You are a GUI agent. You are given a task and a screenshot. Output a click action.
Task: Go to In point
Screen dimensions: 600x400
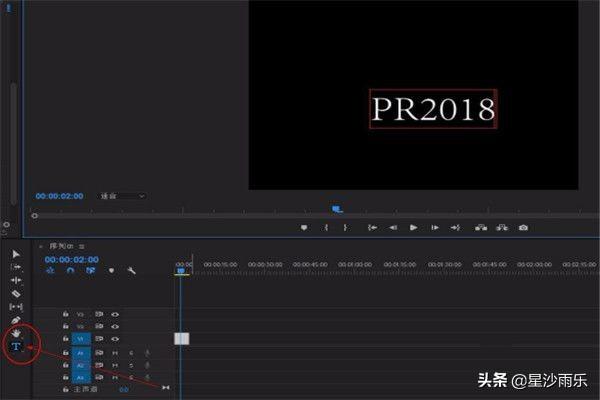click(372, 228)
